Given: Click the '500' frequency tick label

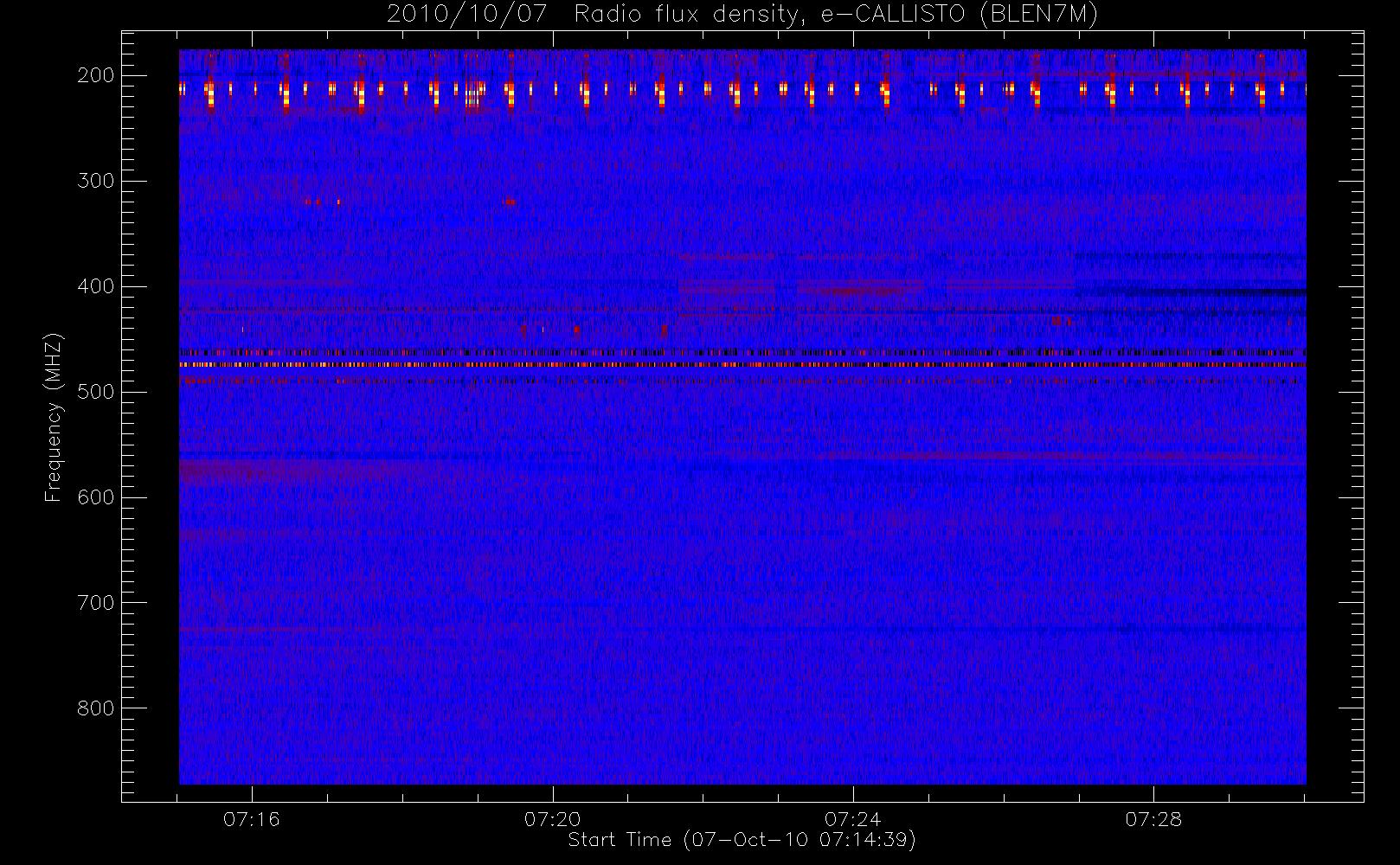Looking at the screenshot, I should [x=96, y=392].
